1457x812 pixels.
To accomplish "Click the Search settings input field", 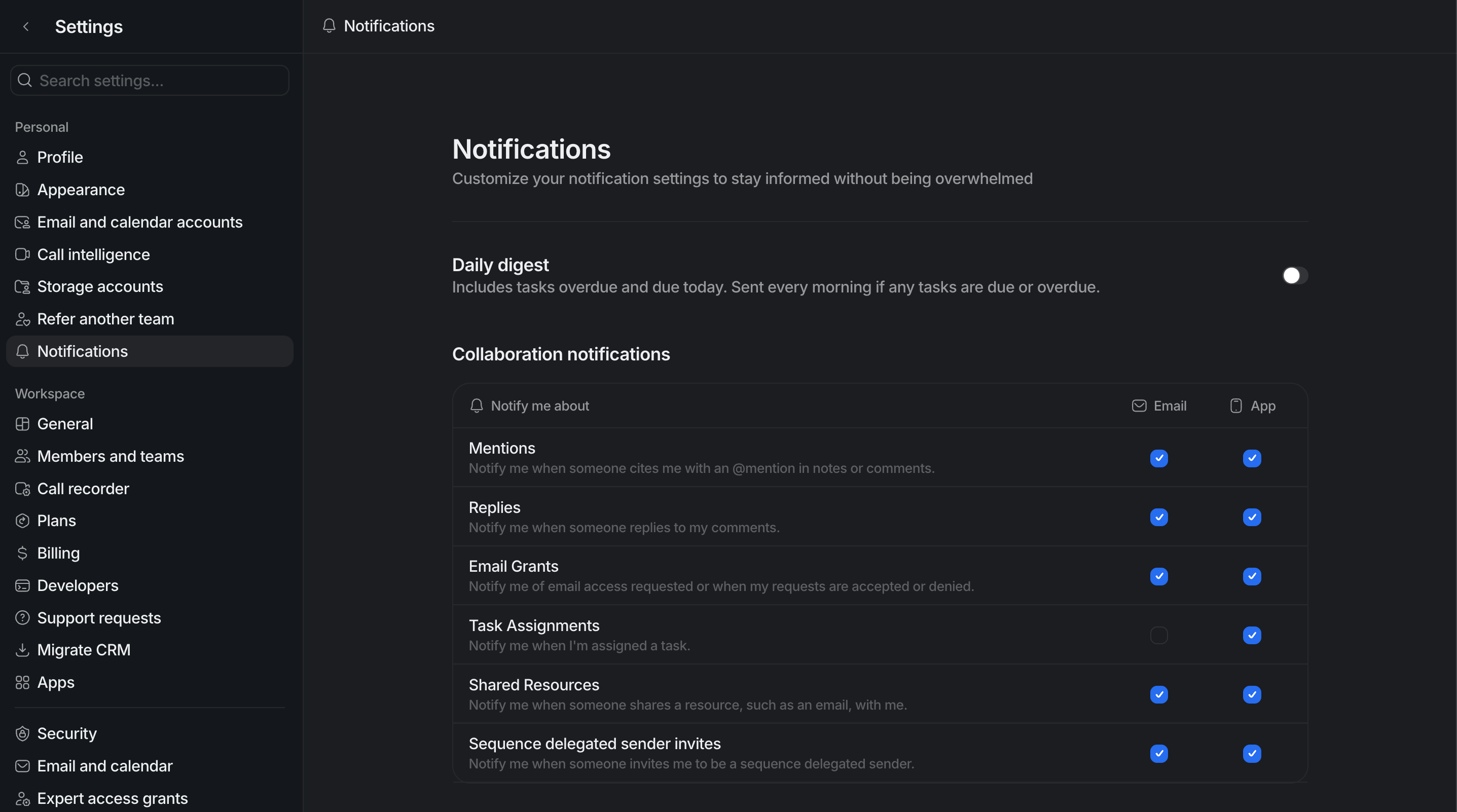I will pos(150,80).
